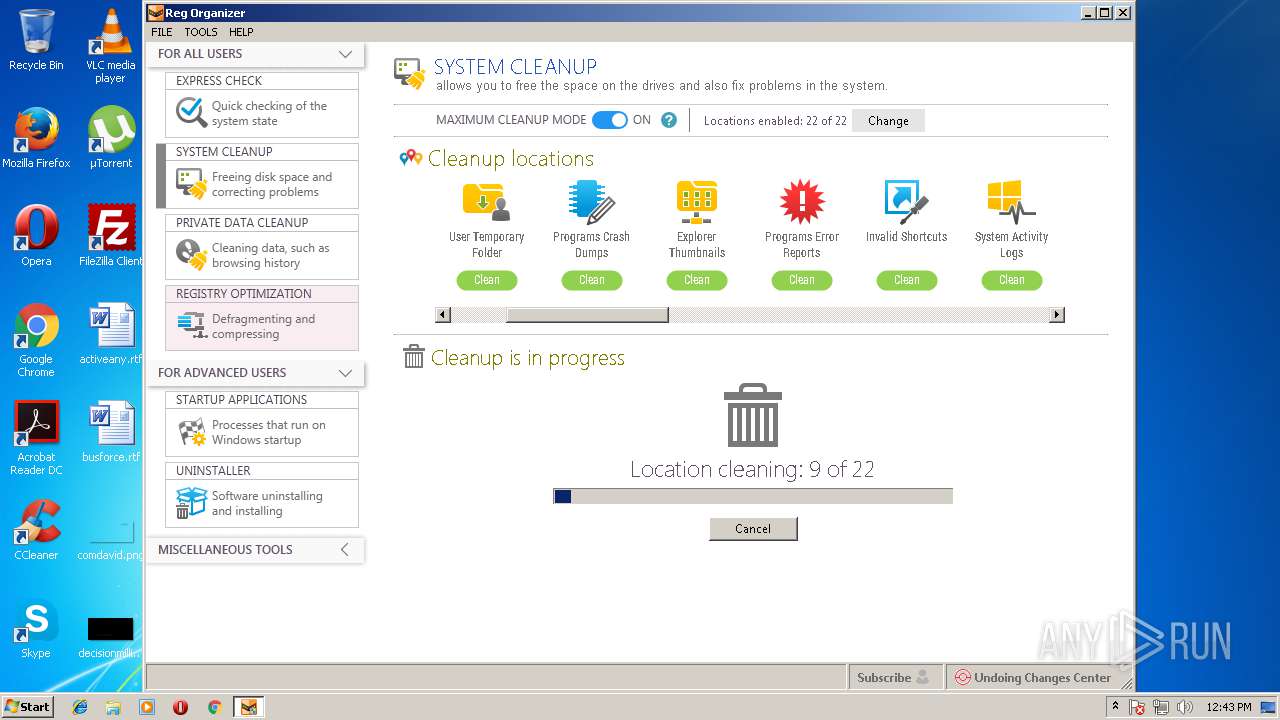1280x720 pixels.
Task: Click the User Temporary Folder icon
Action: (x=486, y=201)
